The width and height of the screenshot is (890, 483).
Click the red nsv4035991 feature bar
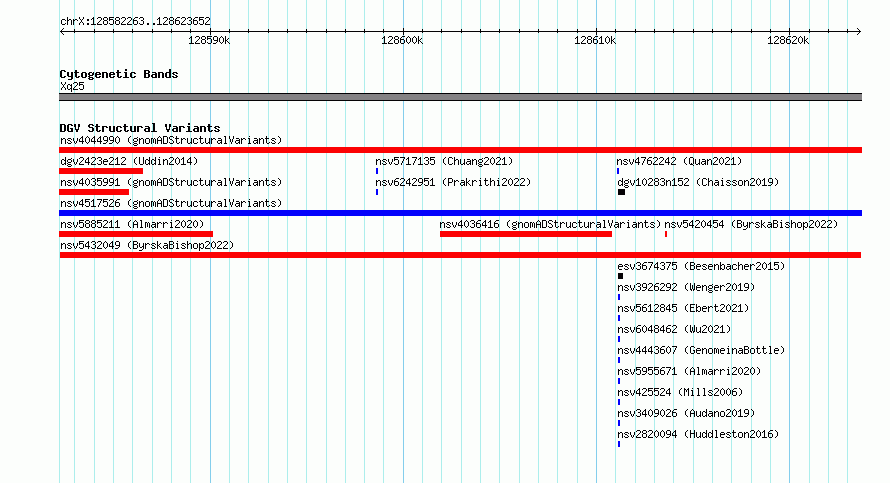pyautogui.click(x=94, y=192)
